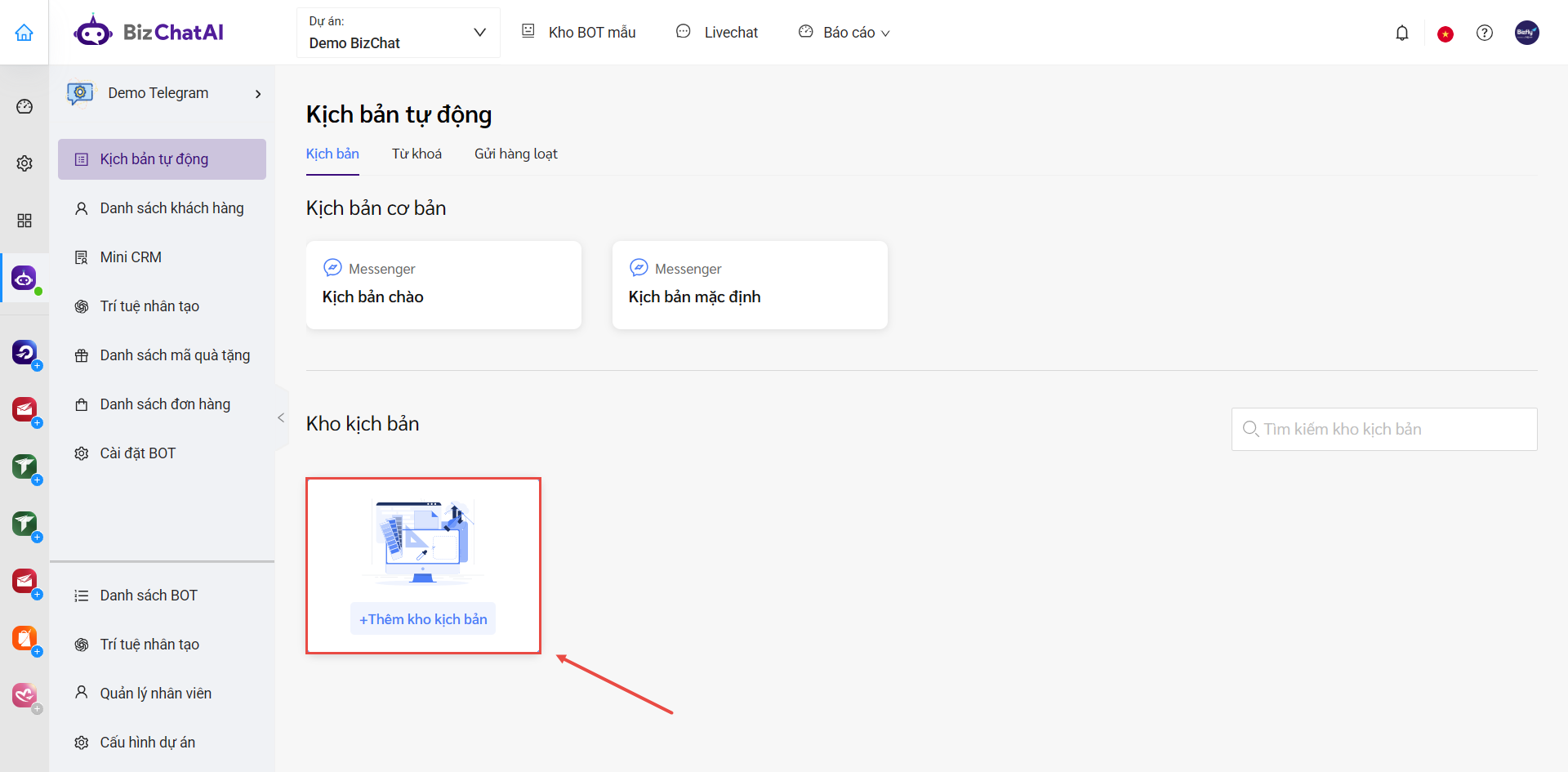Switch to the Gửi hàng loạt tab

[516, 154]
